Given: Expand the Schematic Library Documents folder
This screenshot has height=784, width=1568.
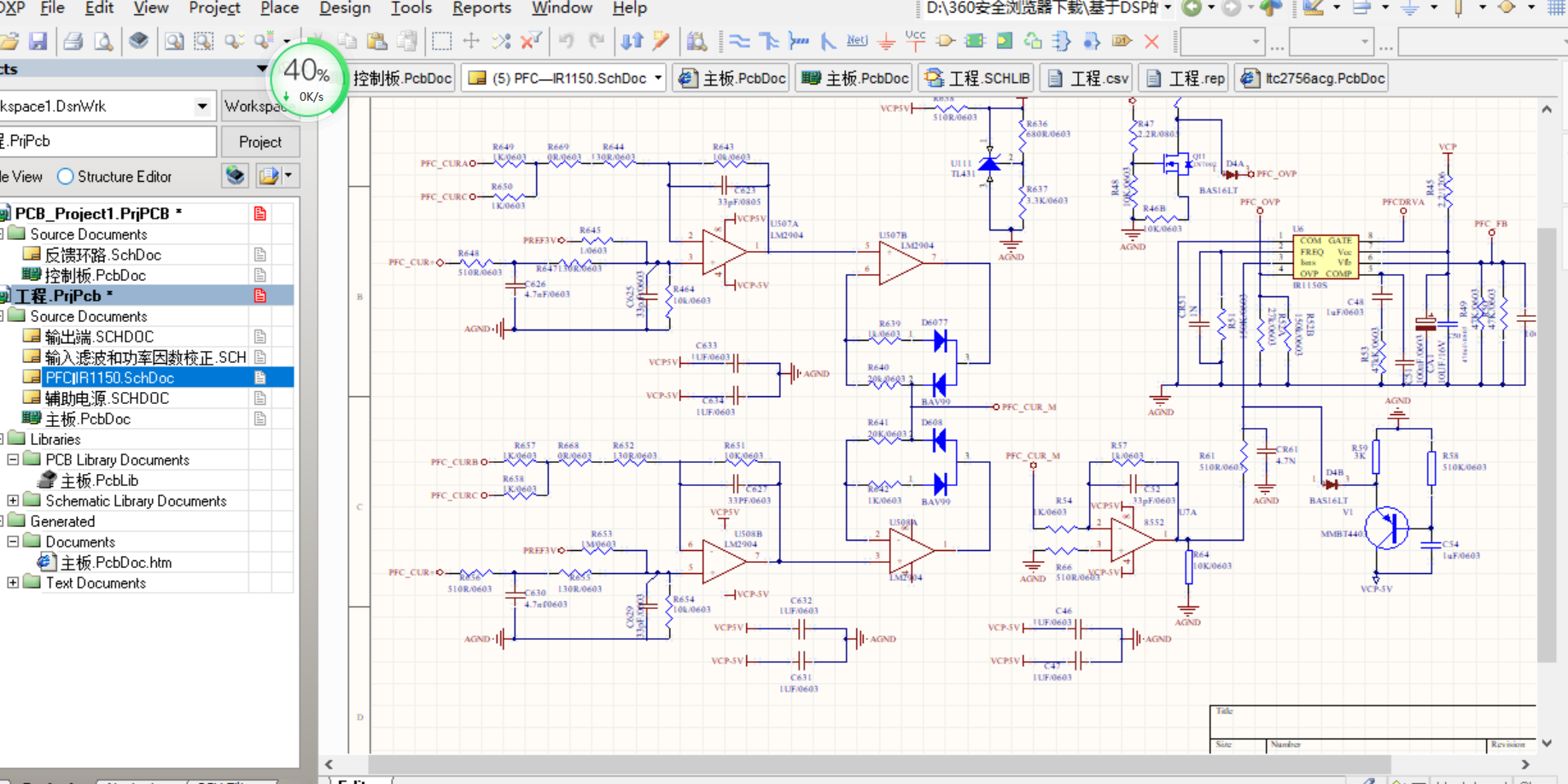Looking at the screenshot, I should point(13,500).
